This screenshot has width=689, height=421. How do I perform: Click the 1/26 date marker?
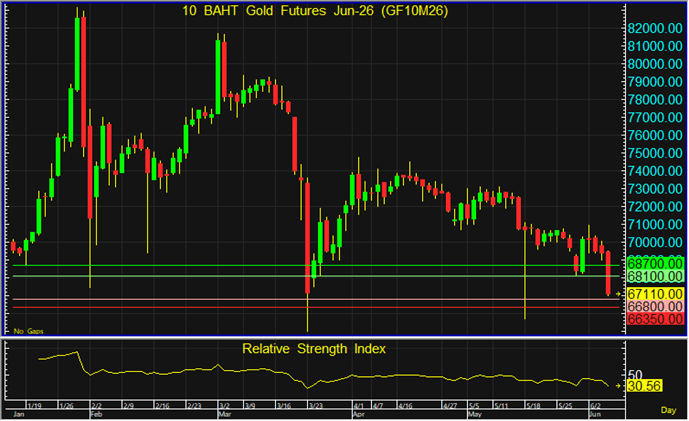pos(67,406)
